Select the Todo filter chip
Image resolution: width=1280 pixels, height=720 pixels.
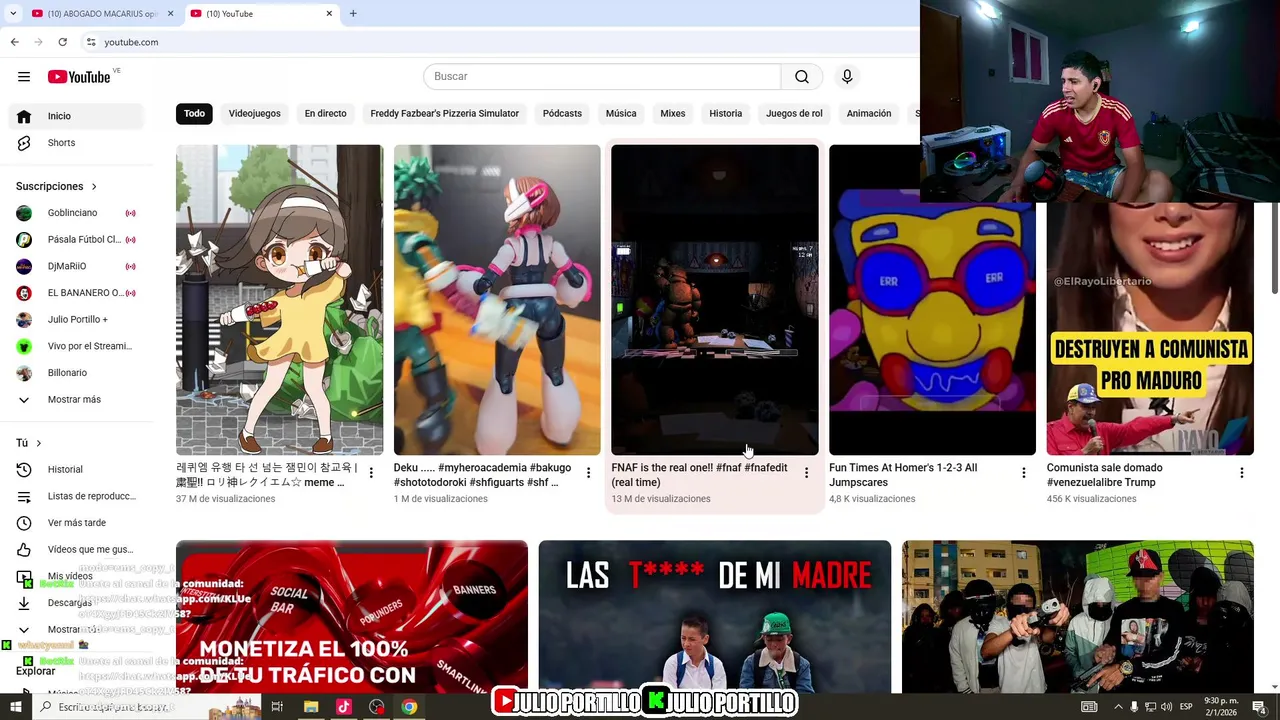pos(194,113)
